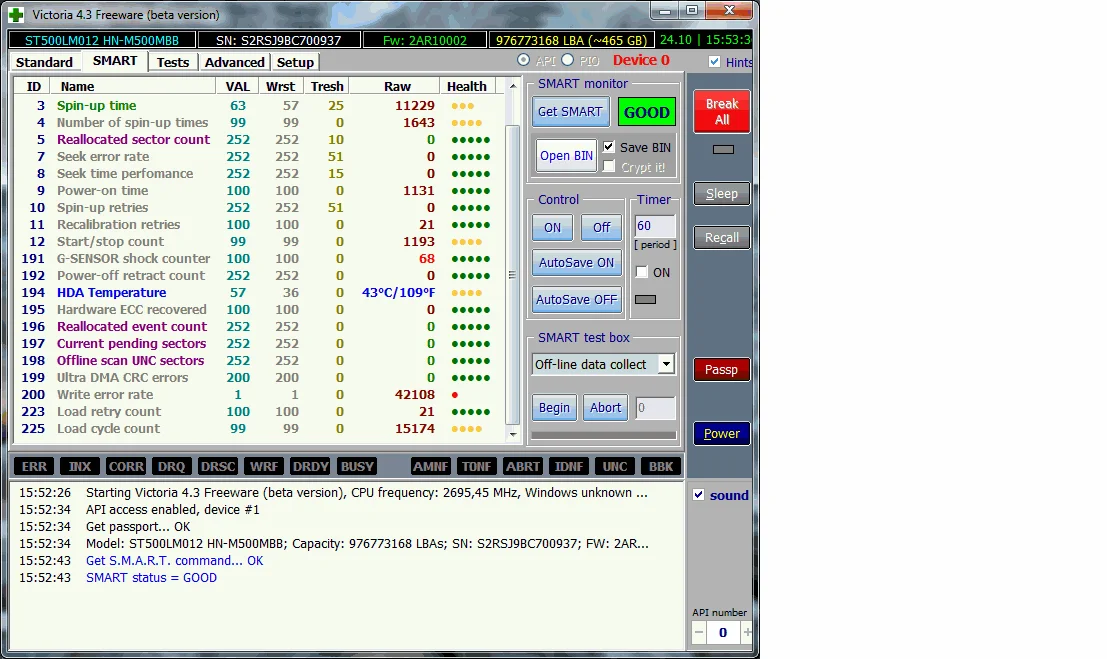Select the Write error rate row
1107x659 pixels.
[259, 394]
